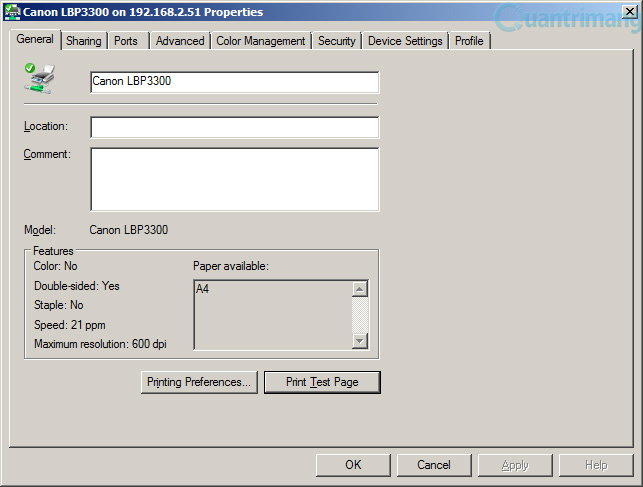Click Print Test Page button
Image resolution: width=643 pixels, height=487 pixels.
coord(322,382)
